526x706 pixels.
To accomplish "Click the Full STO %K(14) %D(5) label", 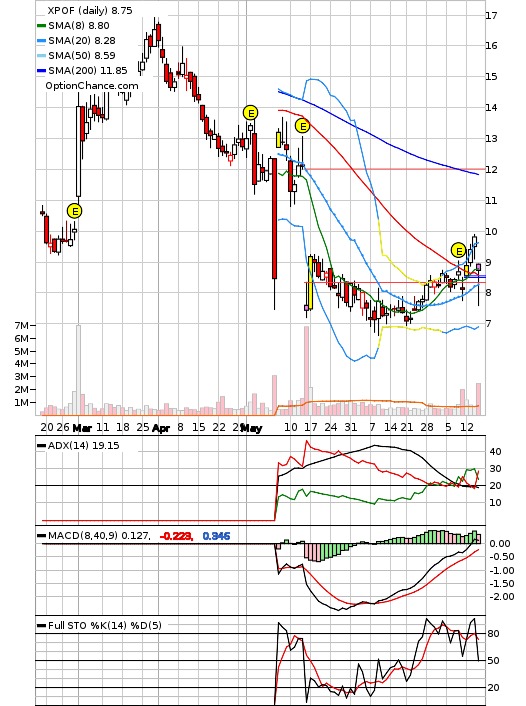I will (104, 625).
